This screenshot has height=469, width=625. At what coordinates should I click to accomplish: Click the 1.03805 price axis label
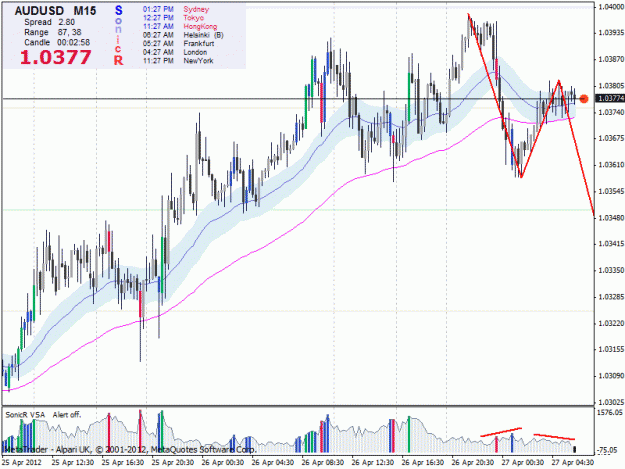pyautogui.click(x=611, y=86)
